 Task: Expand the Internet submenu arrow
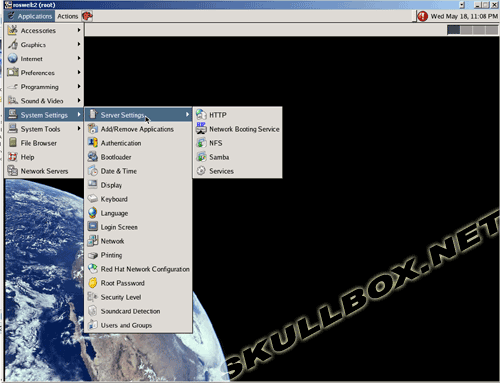point(79,58)
